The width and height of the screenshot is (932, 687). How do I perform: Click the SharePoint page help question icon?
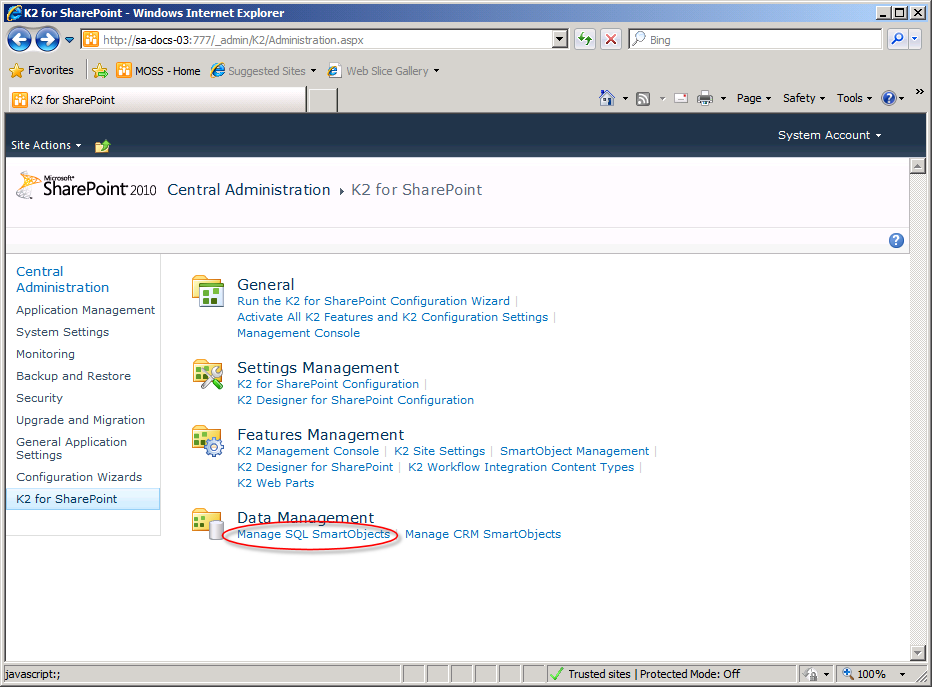click(x=896, y=240)
